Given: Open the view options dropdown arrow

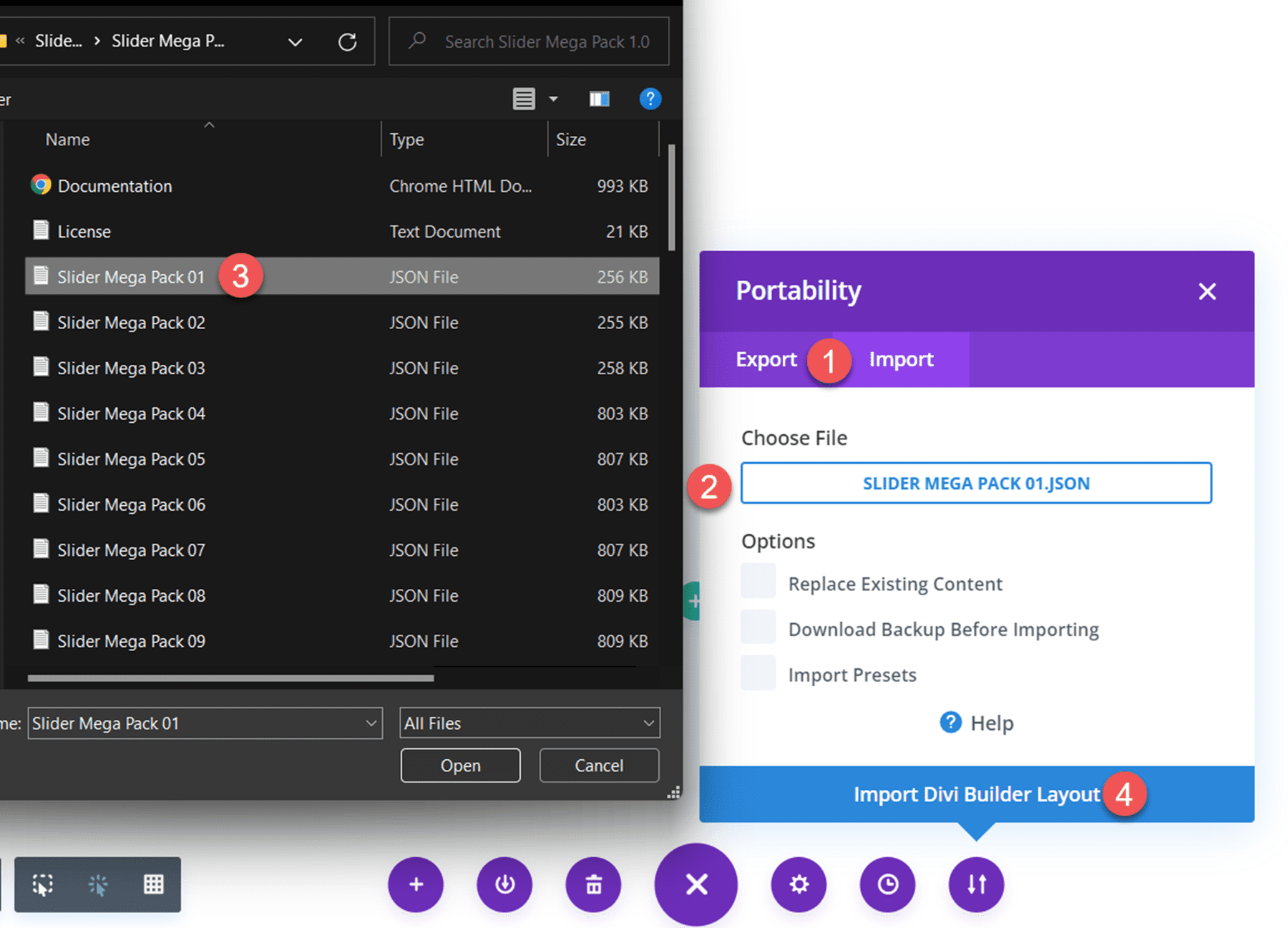Looking at the screenshot, I should [553, 99].
